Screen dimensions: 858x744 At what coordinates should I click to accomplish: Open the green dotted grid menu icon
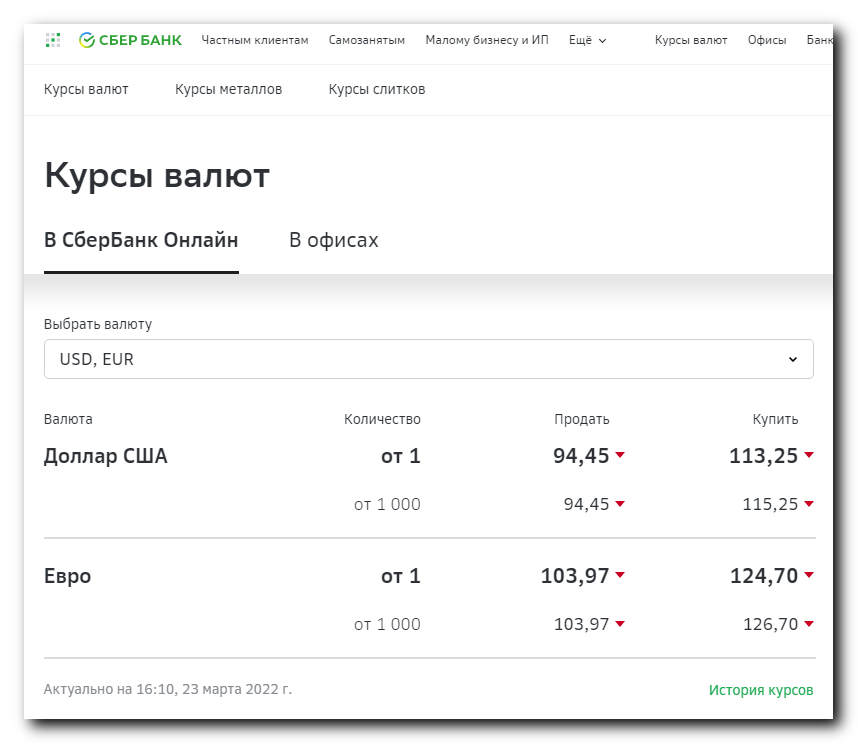[53, 40]
